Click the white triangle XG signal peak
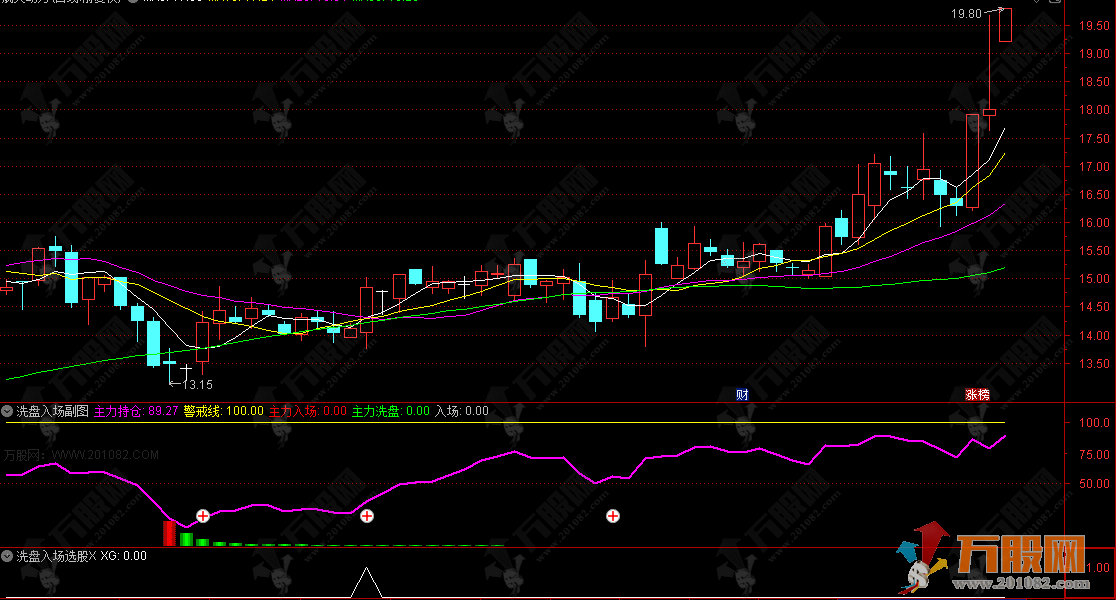The height and width of the screenshot is (600, 1116). (367, 581)
